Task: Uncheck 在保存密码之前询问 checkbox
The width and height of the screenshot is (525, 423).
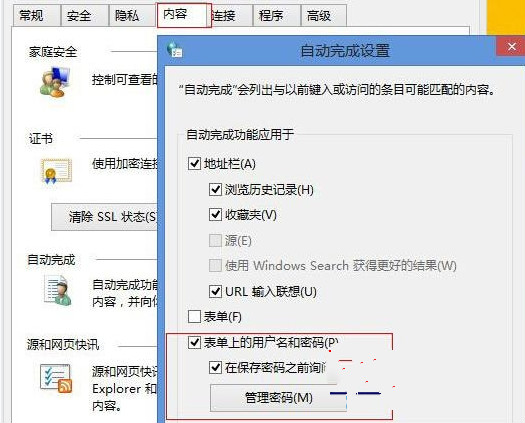Action: (215, 368)
